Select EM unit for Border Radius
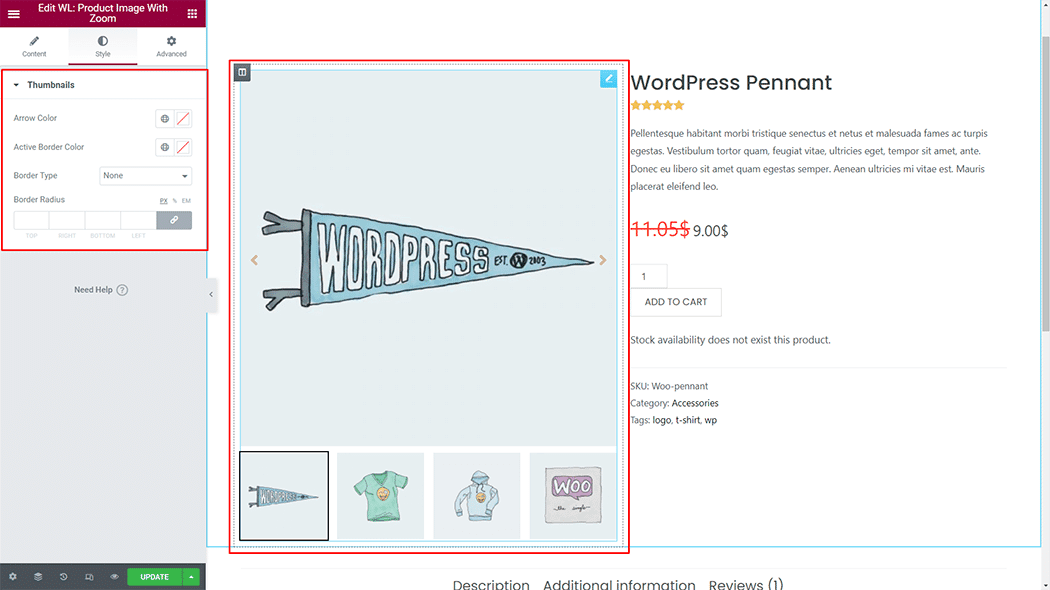 [x=185, y=200]
